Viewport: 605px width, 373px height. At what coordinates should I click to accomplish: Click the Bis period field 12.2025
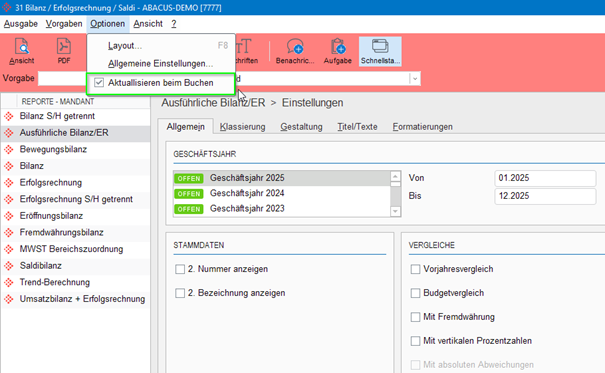(545, 196)
